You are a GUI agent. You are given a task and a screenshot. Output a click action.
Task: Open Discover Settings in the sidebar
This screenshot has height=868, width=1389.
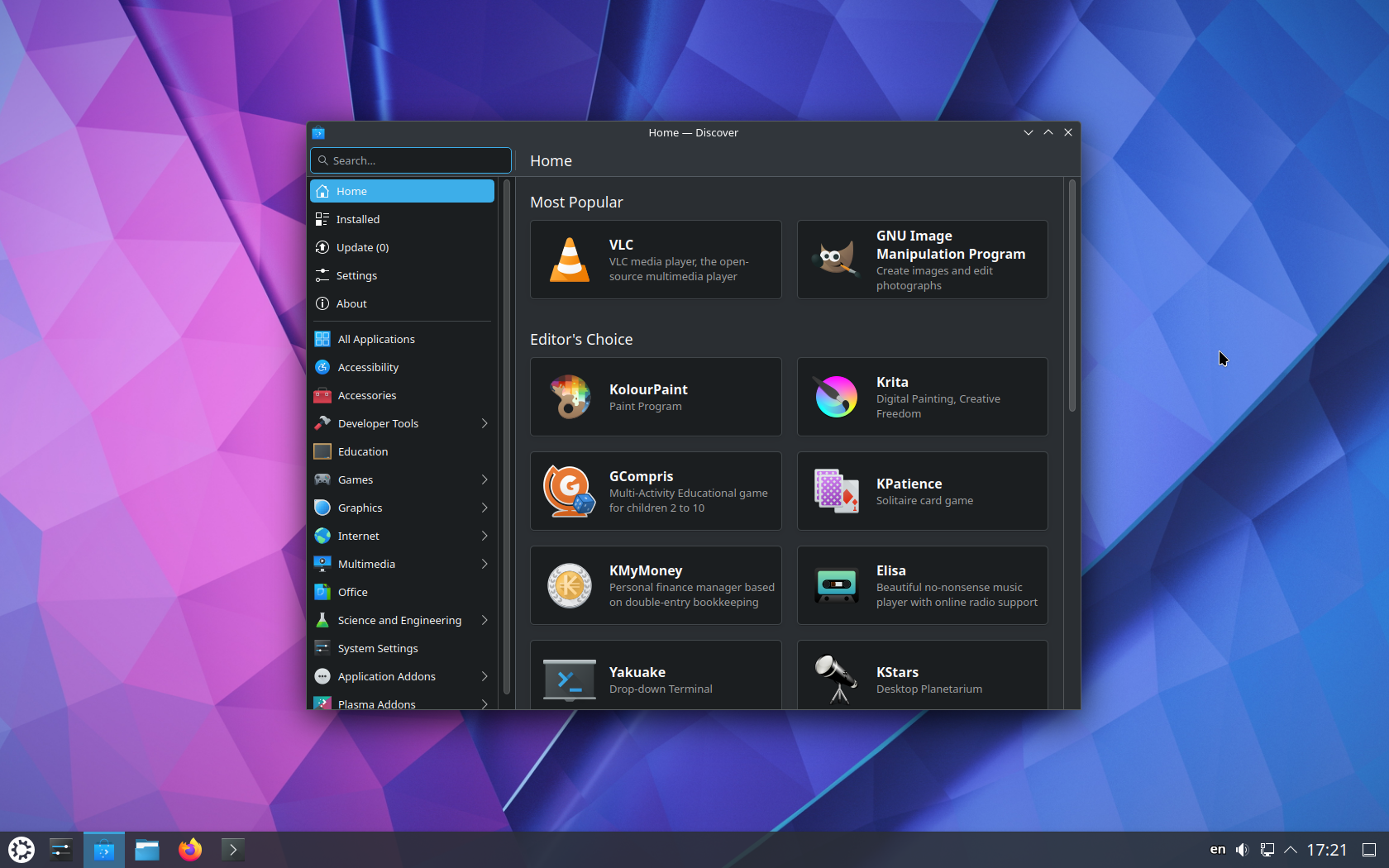click(402, 275)
